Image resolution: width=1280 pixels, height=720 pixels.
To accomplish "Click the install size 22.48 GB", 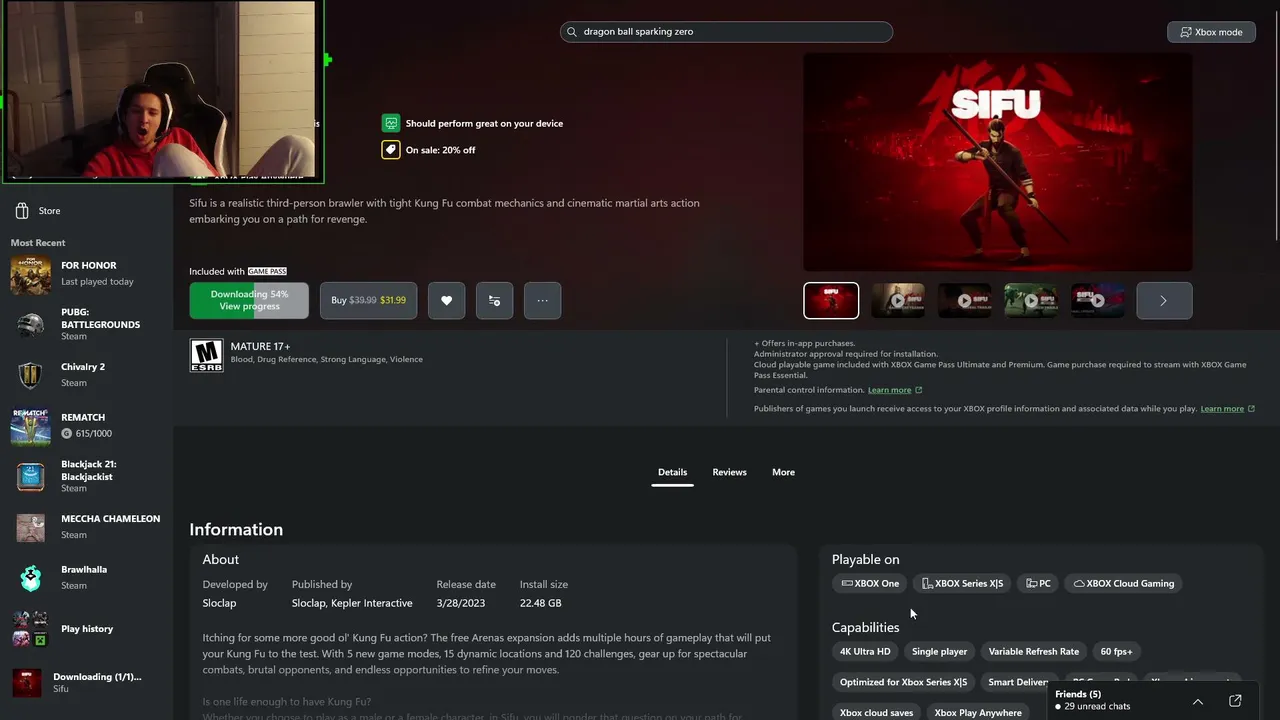I will tap(541, 603).
